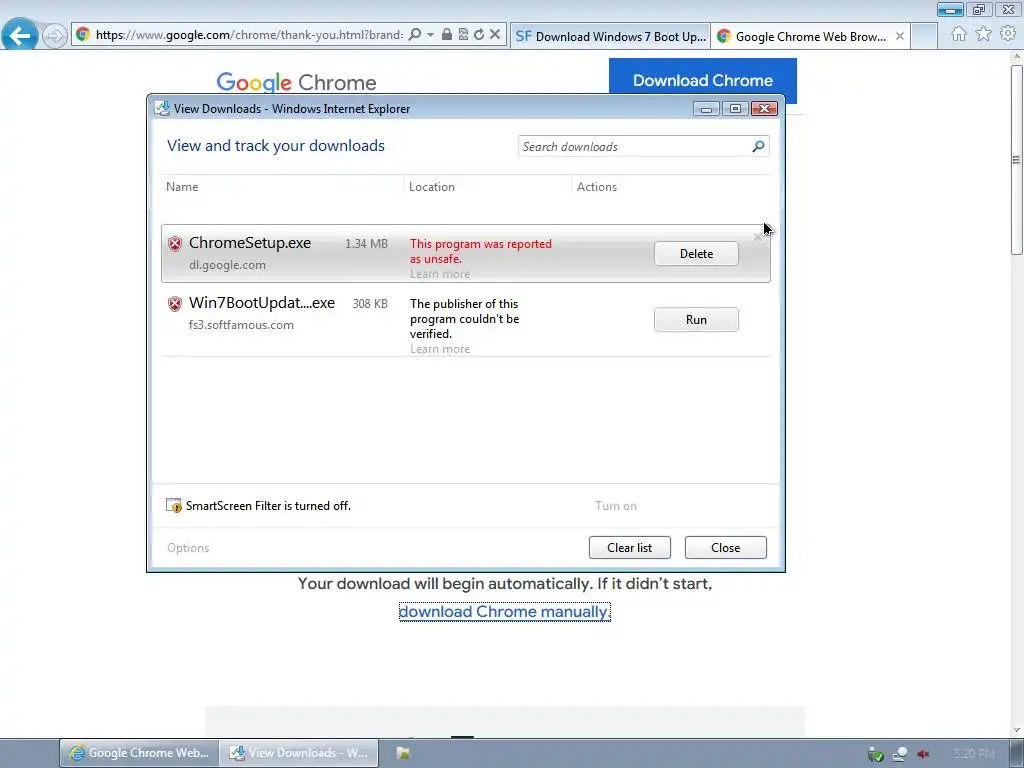Open the browser Home icon

click(x=959, y=34)
